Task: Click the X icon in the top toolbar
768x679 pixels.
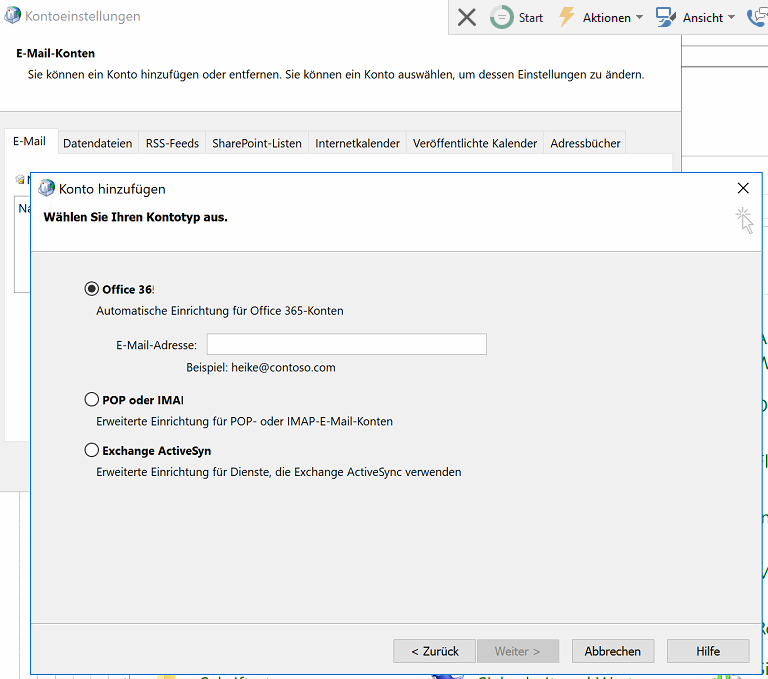Action: click(466, 17)
